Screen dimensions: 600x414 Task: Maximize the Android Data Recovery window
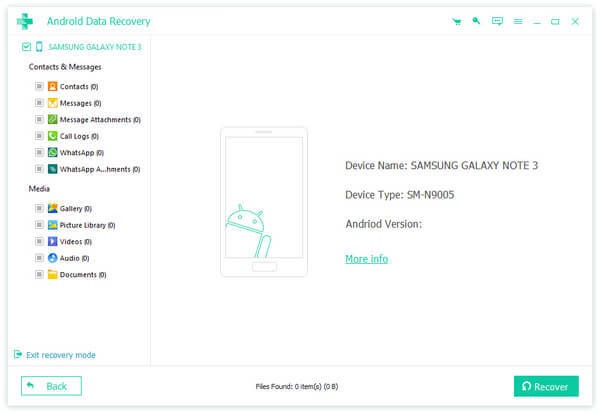[555, 21]
